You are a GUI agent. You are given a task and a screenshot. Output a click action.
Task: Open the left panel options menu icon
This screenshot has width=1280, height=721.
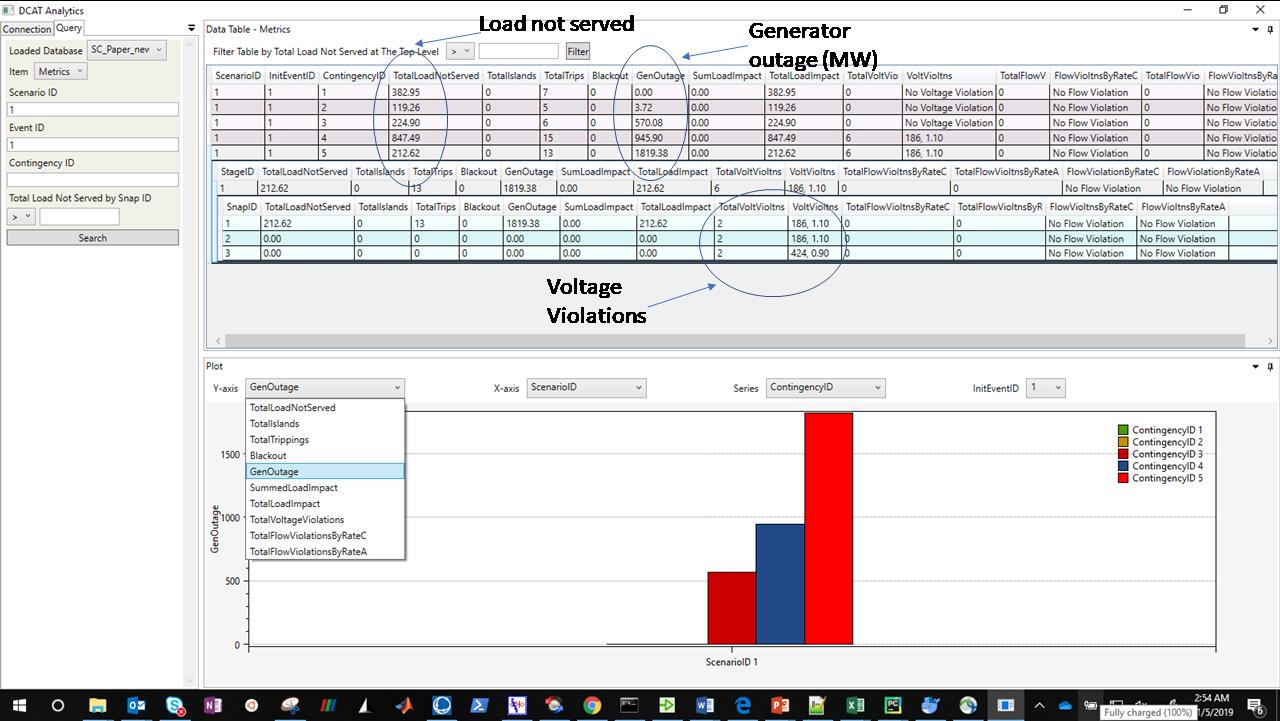(x=191, y=28)
